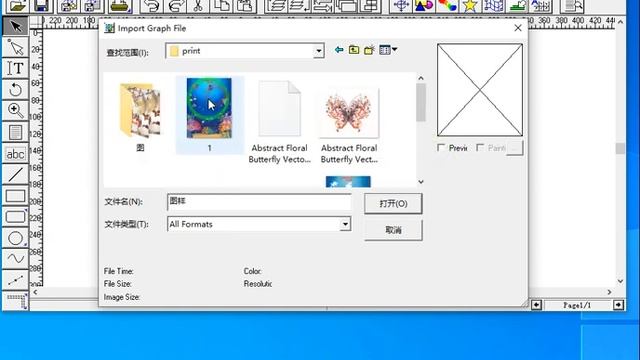Click the colored shapes toolbar icon
640x360 pixels.
tap(423, 6)
